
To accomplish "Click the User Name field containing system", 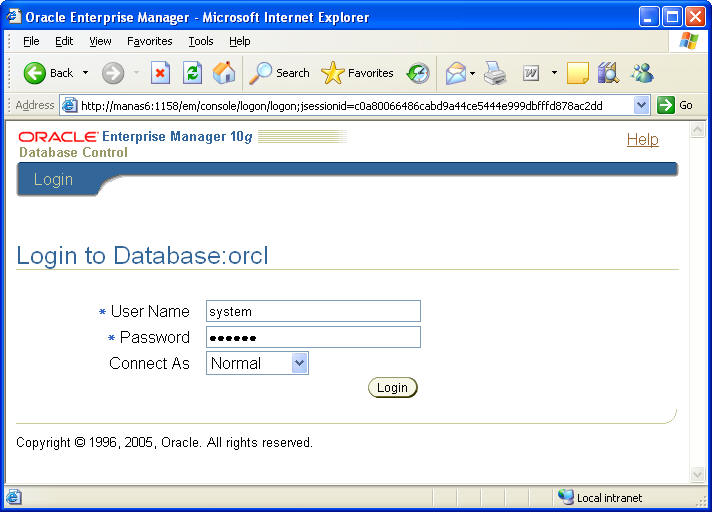I will tap(313, 311).
